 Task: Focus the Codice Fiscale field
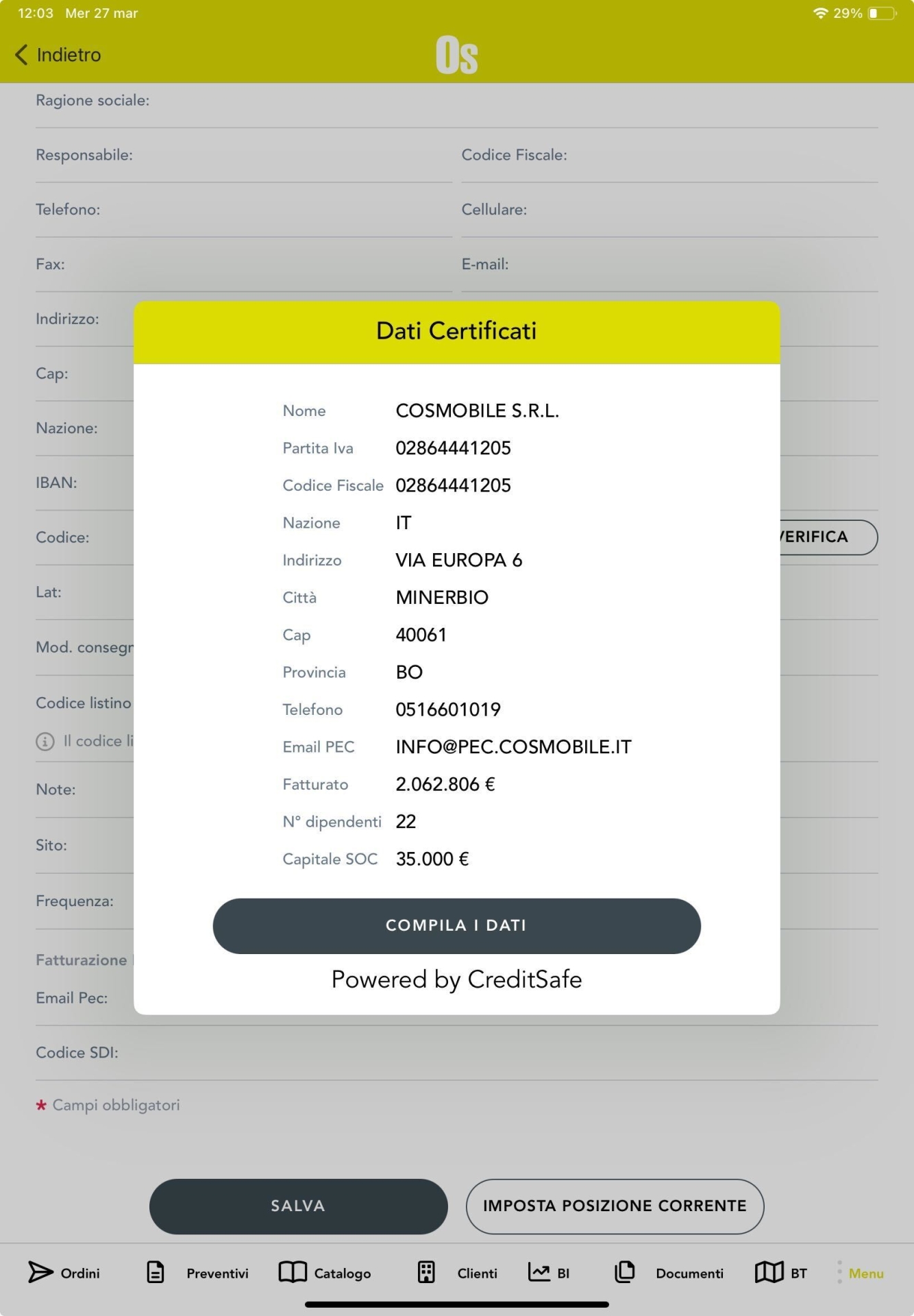(x=719, y=156)
